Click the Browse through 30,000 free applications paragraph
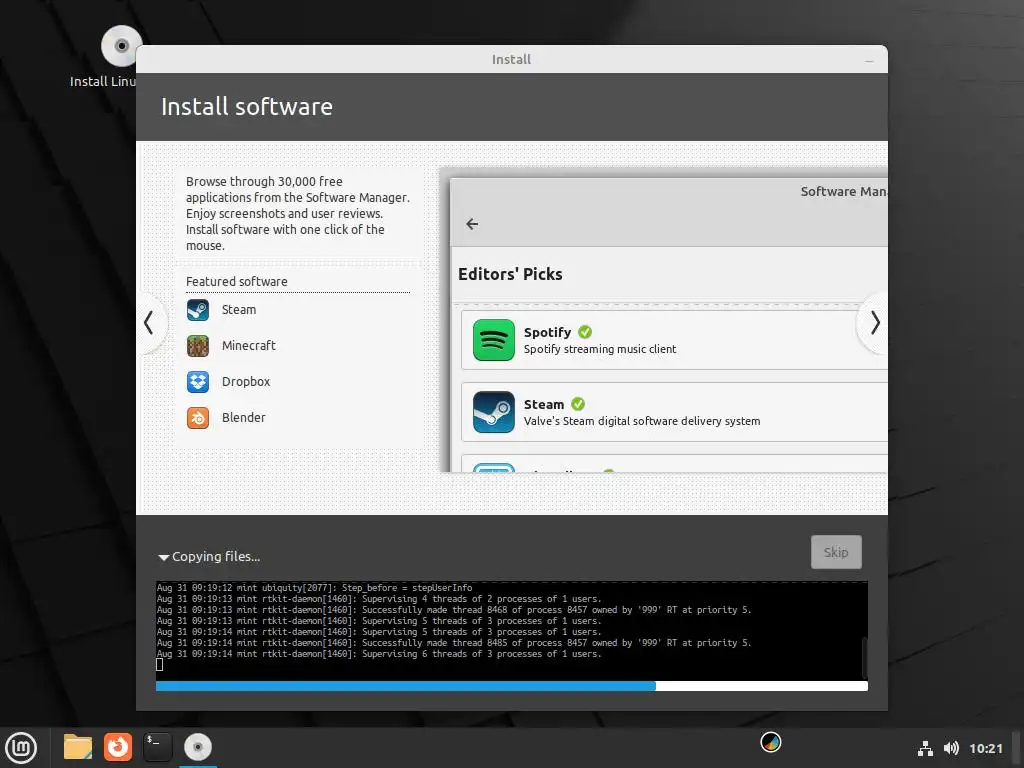Screen dimensions: 1024x768 [x=298, y=214]
